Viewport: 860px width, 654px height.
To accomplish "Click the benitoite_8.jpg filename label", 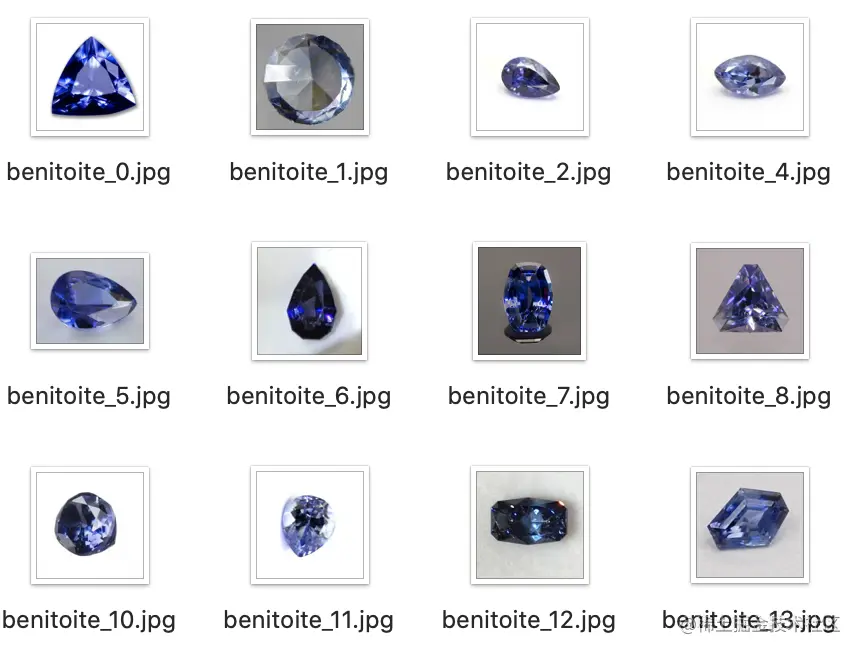I will [x=749, y=397].
